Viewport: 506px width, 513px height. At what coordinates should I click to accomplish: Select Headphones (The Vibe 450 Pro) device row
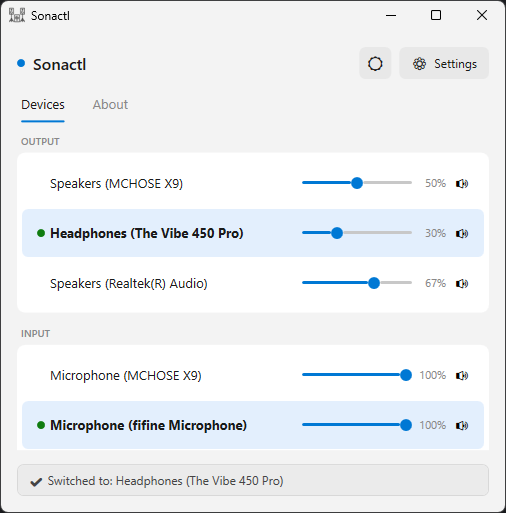(253, 233)
